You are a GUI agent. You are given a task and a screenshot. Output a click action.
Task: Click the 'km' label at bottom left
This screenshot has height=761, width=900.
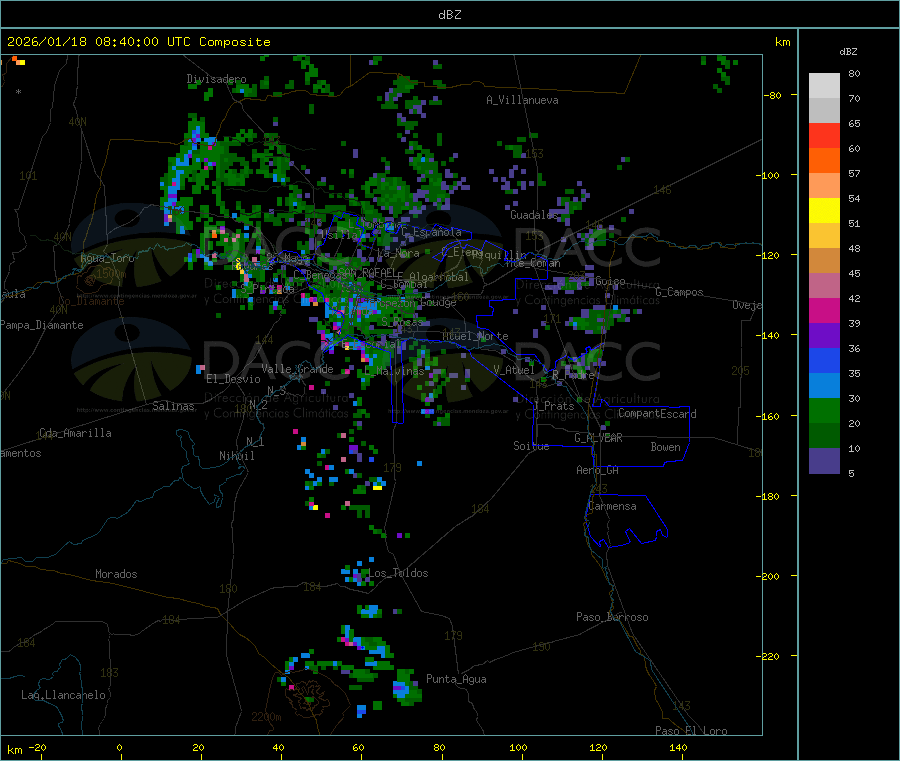click(14, 750)
